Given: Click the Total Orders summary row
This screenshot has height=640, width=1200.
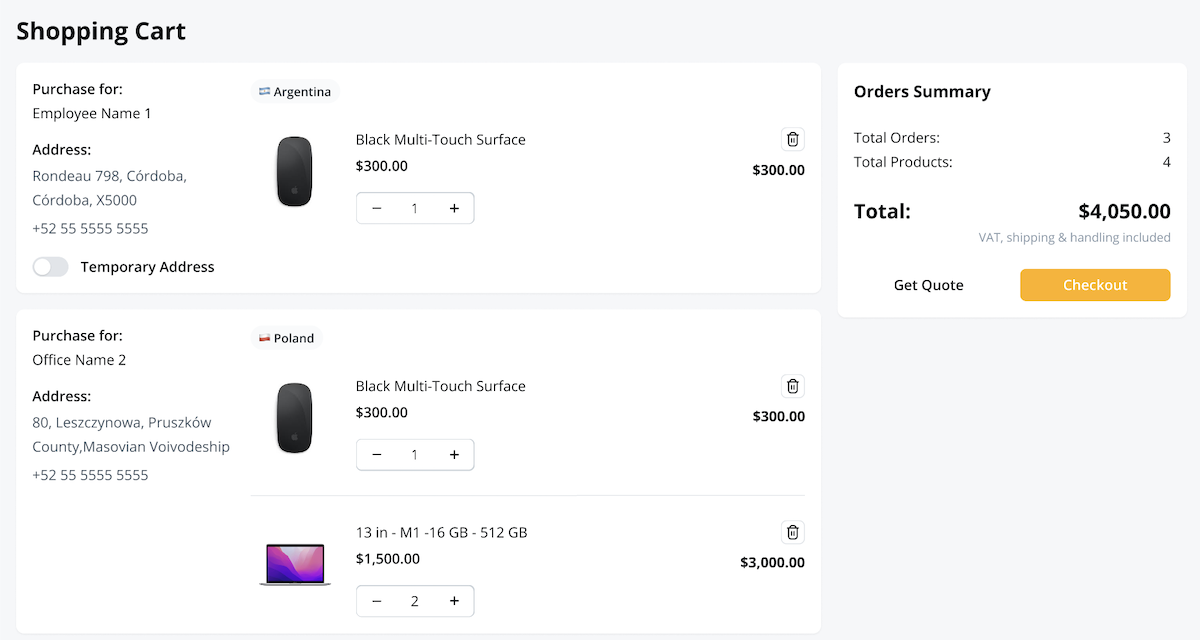Looking at the screenshot, I should click(1008, 137).
